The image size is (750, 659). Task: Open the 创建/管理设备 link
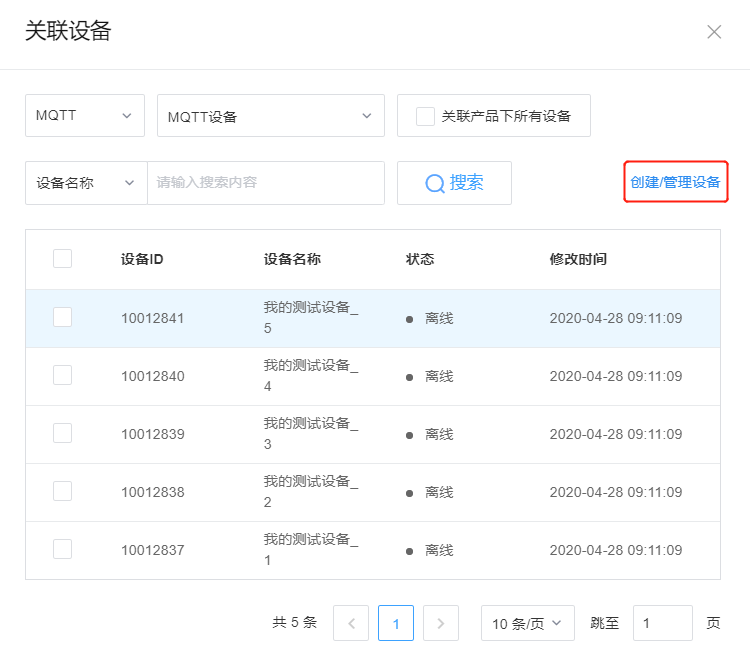click(675, 182)
